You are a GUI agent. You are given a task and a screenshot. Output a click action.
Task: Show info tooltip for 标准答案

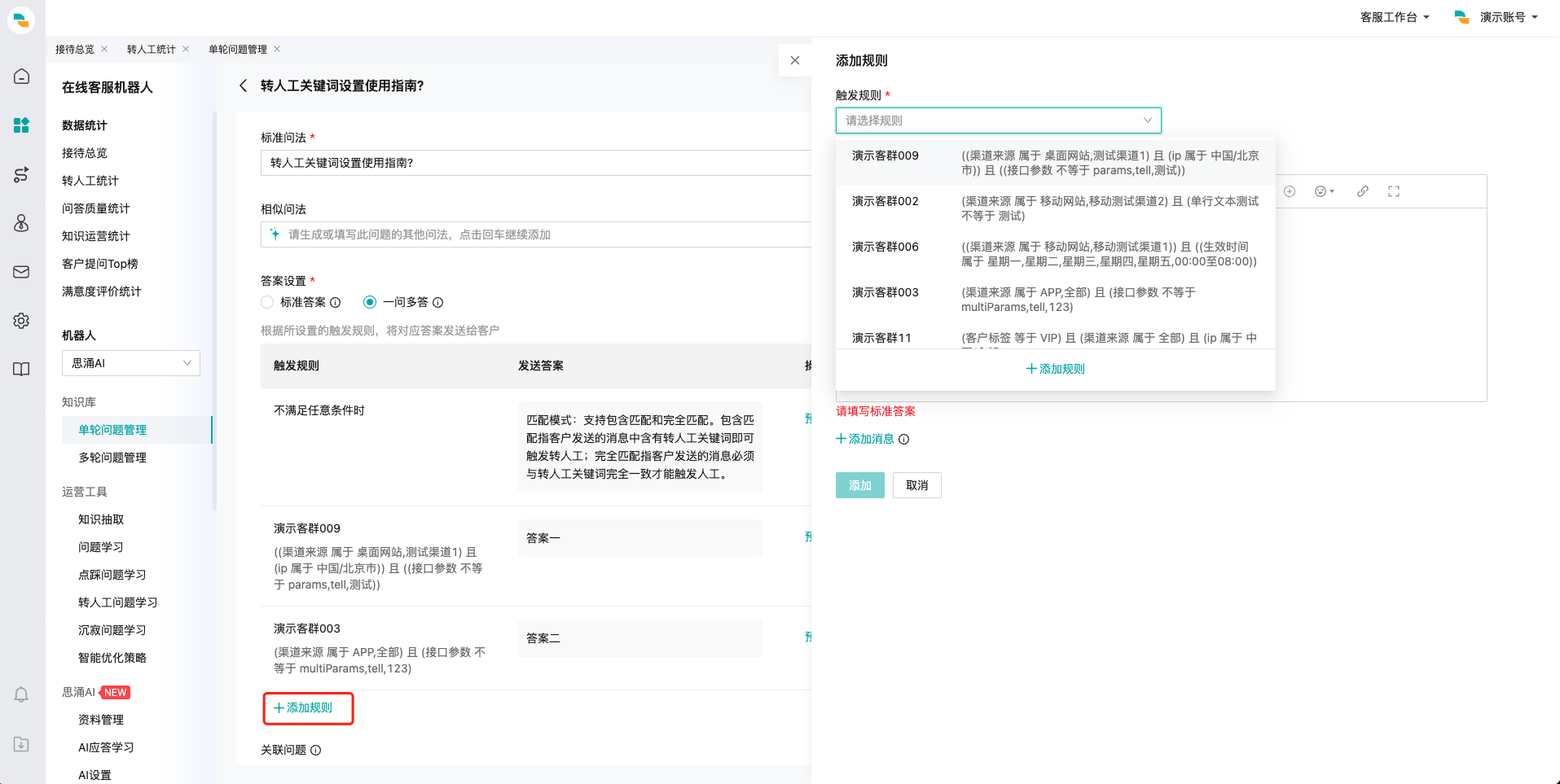coord(335,302)
